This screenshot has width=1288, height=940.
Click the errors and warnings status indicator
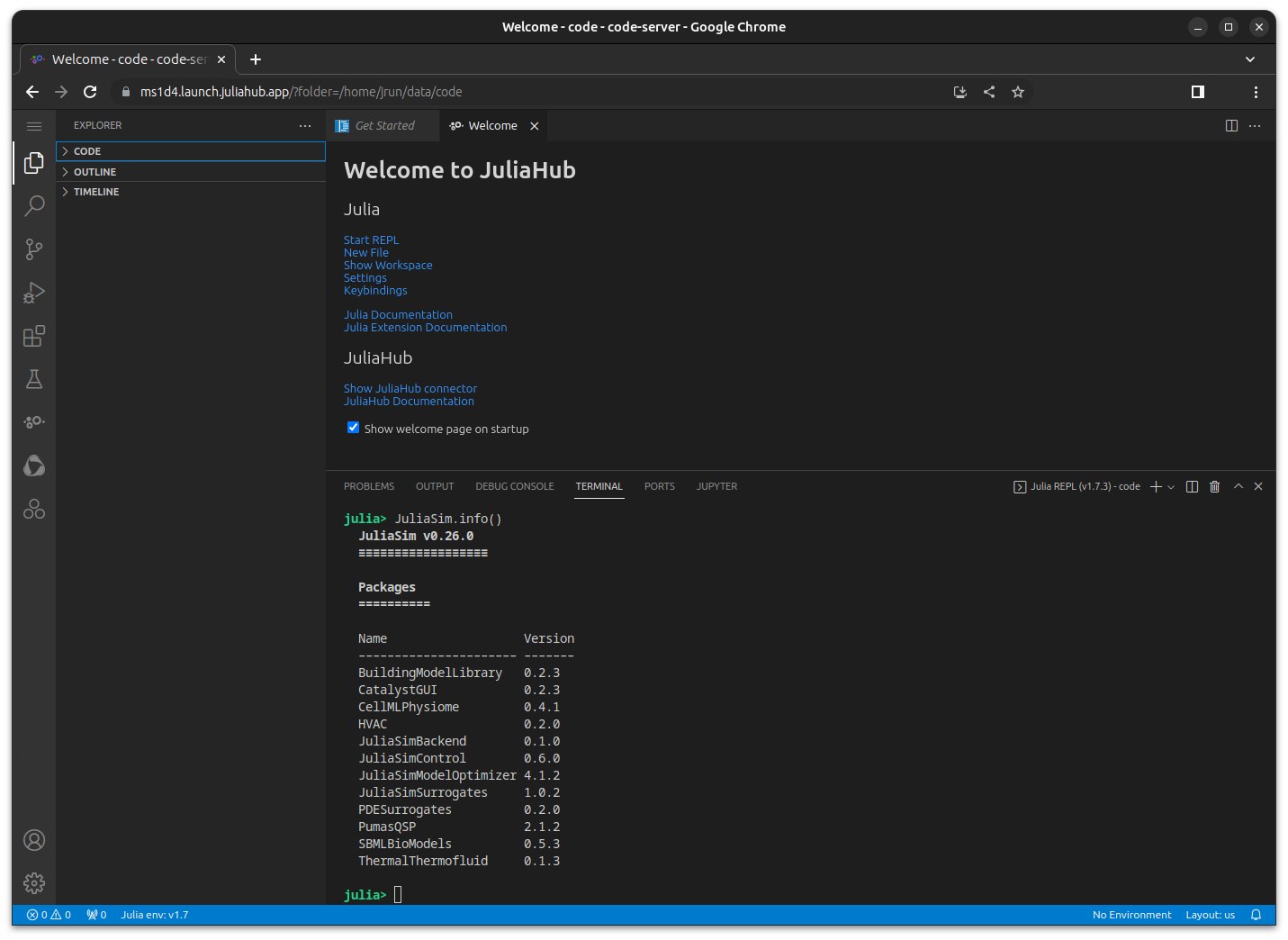point(49,915)
